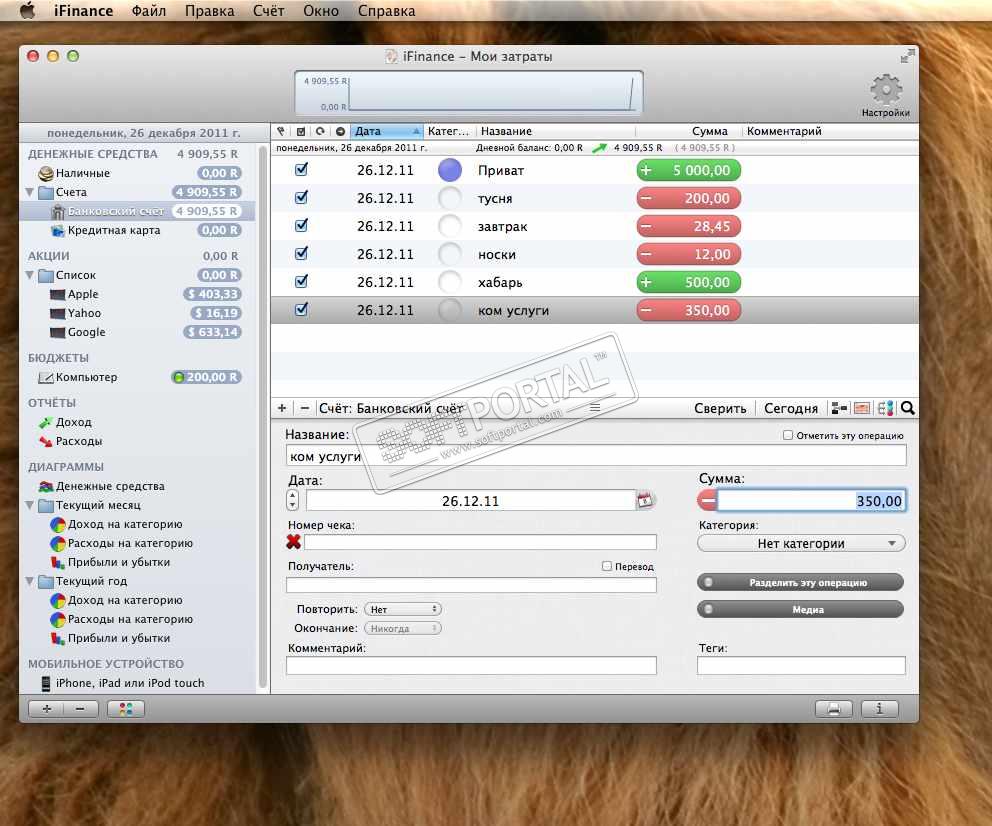Uncheck the носки transaction checkbox
Viewport: 992px width, 826px height.
tap(302, 253)
